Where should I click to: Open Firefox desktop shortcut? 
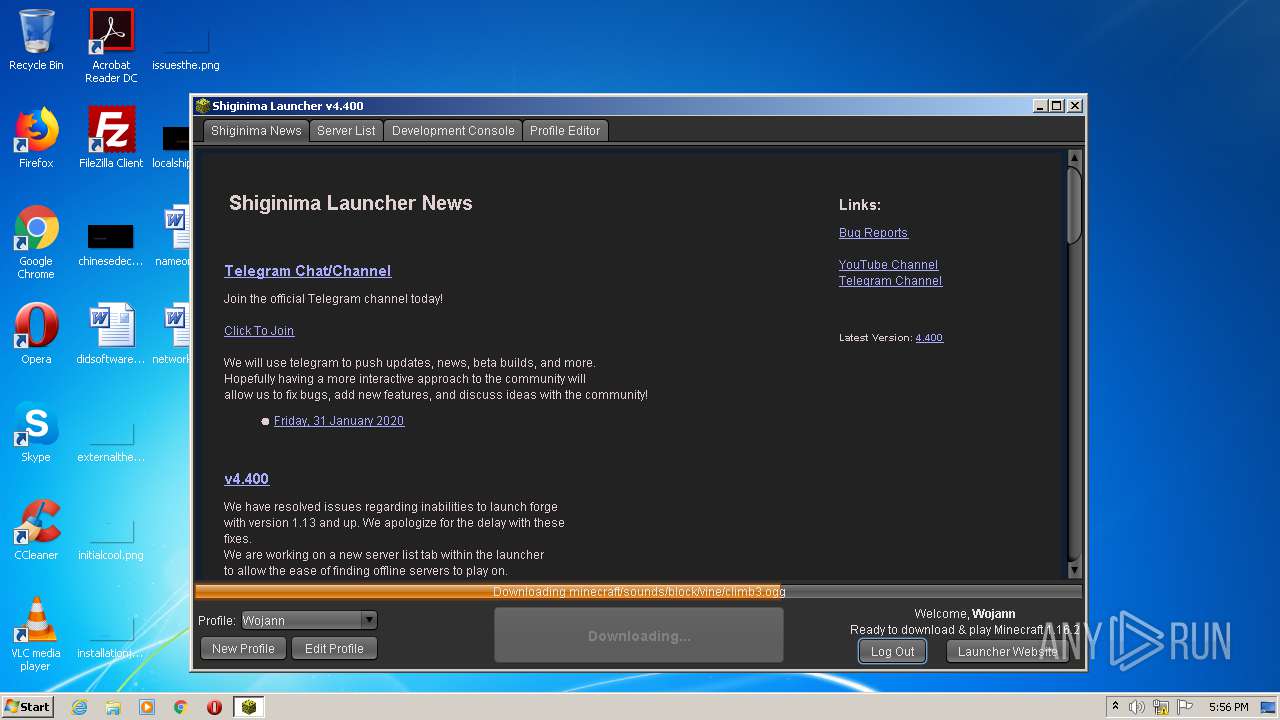pyautogui.click(x=36, y=138)
